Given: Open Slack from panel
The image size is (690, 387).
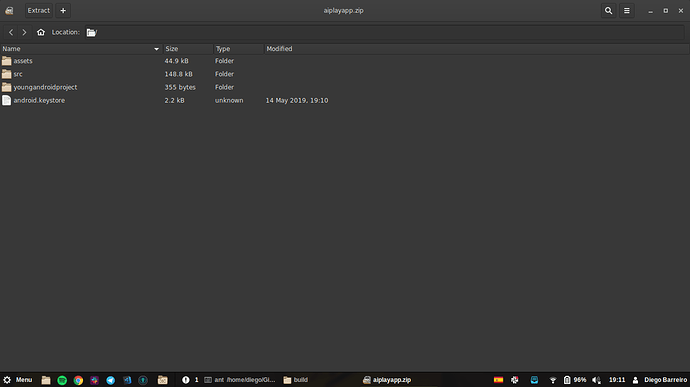Looking at the screenshot, I should point(94,380).
